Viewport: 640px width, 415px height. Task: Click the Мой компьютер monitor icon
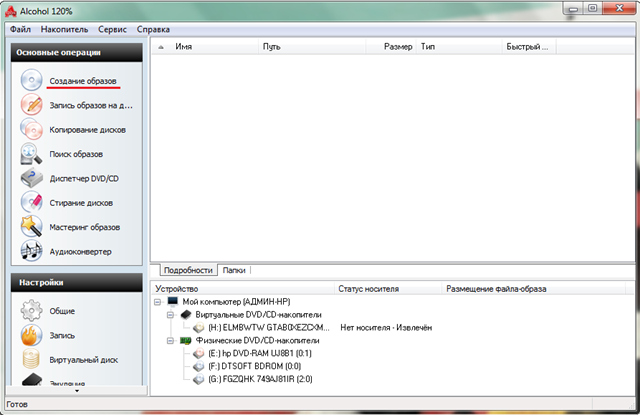pos(173,301)
